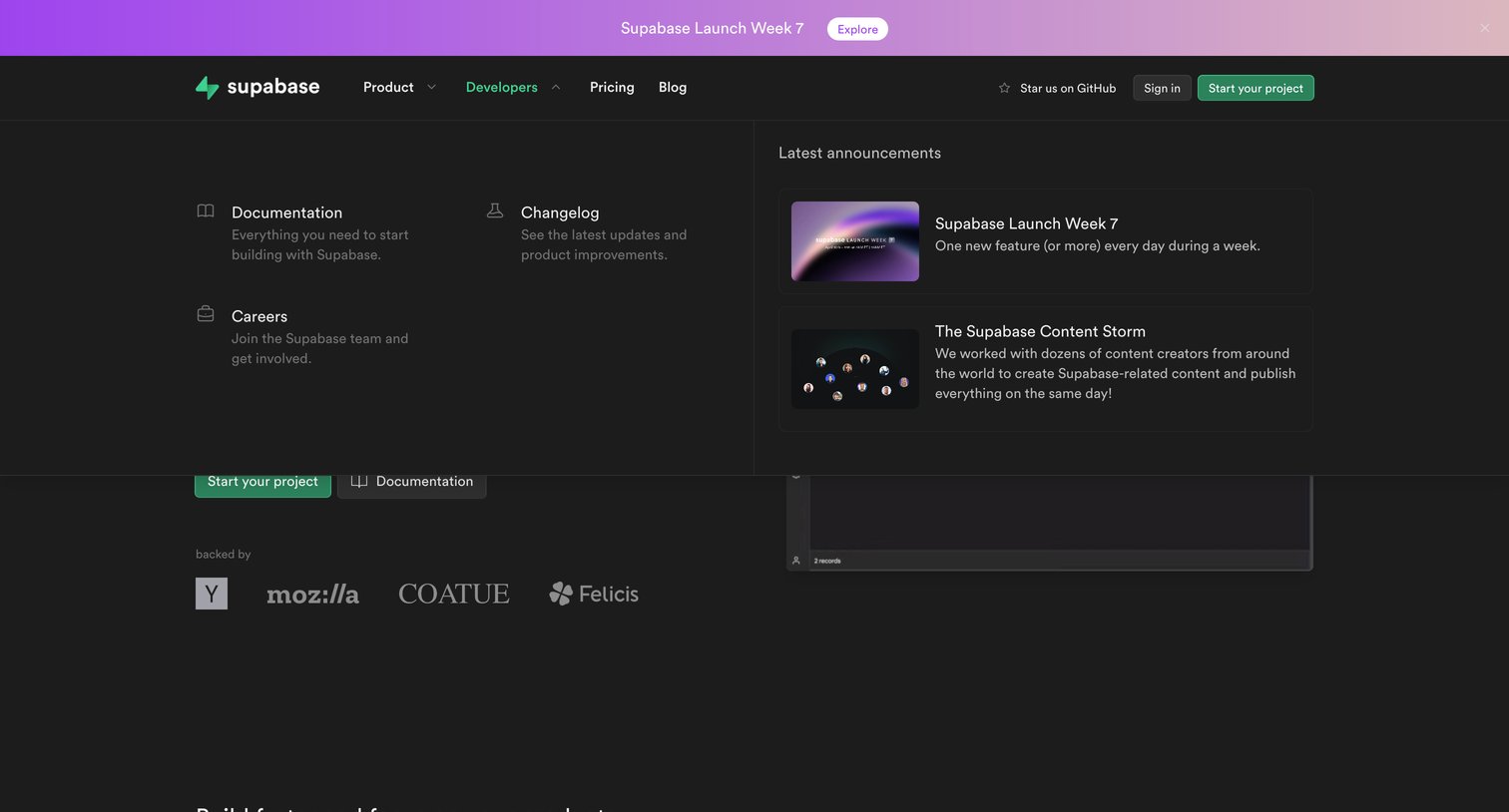Click Start your project in header
Viewport: 1509px width, 812px height.
1256,88
